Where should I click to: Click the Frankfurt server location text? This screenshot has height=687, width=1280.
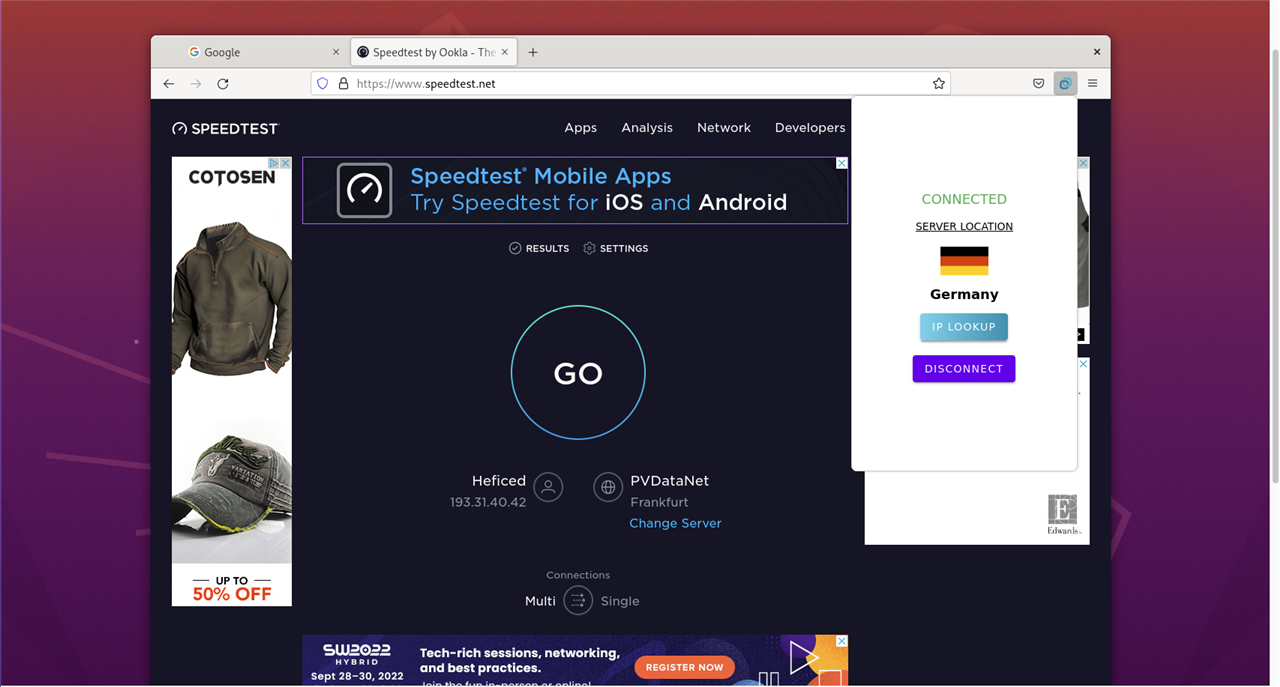coord(660,502)
